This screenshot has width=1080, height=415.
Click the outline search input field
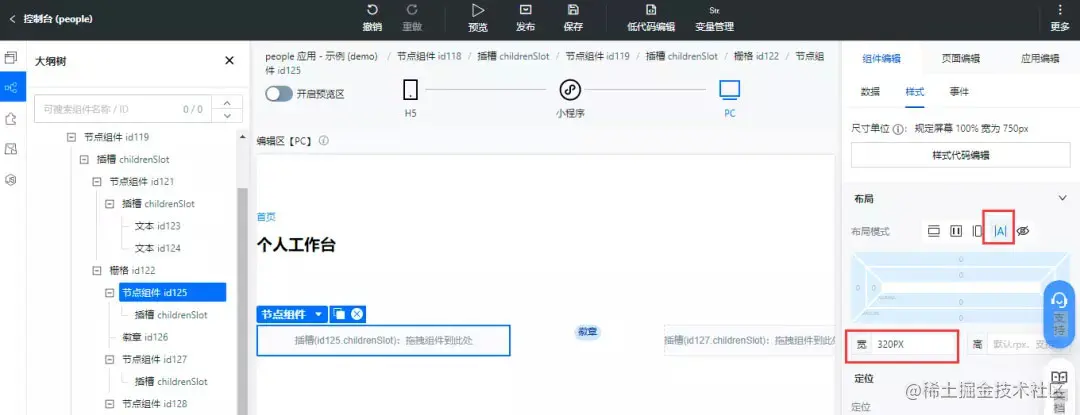pos(123,109)
